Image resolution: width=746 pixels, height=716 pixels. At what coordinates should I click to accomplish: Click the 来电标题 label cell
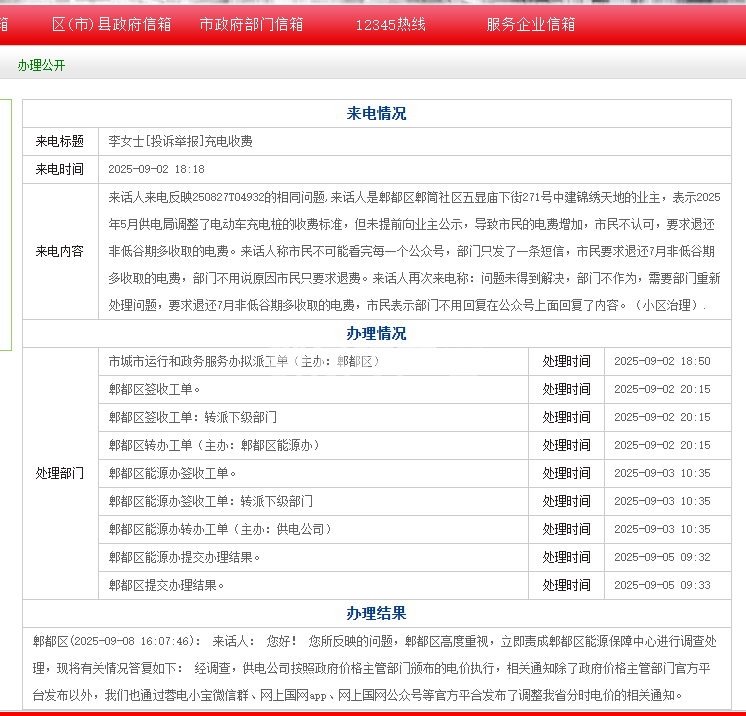point(60,141)
